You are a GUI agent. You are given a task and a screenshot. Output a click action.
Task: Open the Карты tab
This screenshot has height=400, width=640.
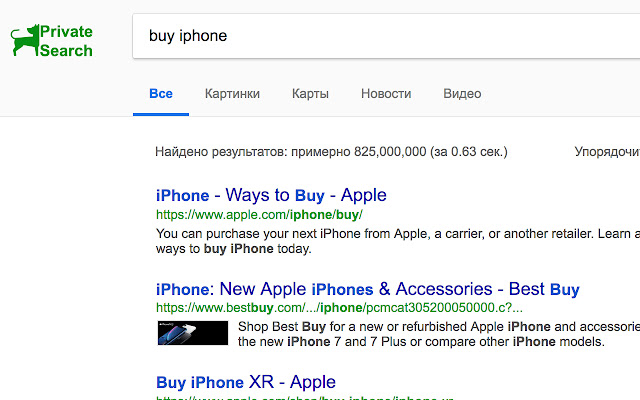[x=310, y=94]
